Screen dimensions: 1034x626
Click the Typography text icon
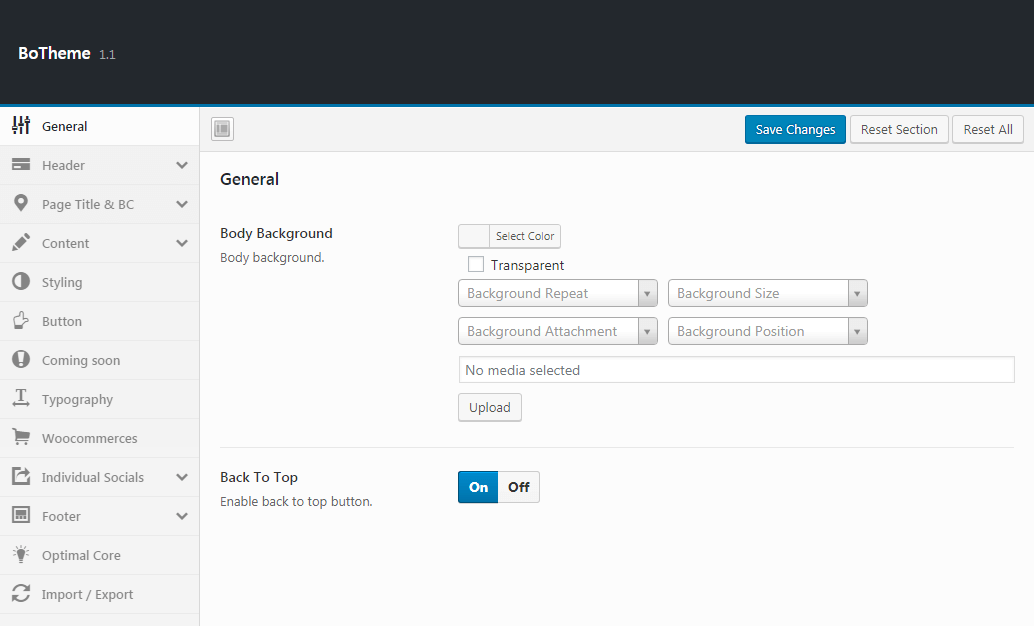pos(21,399)
